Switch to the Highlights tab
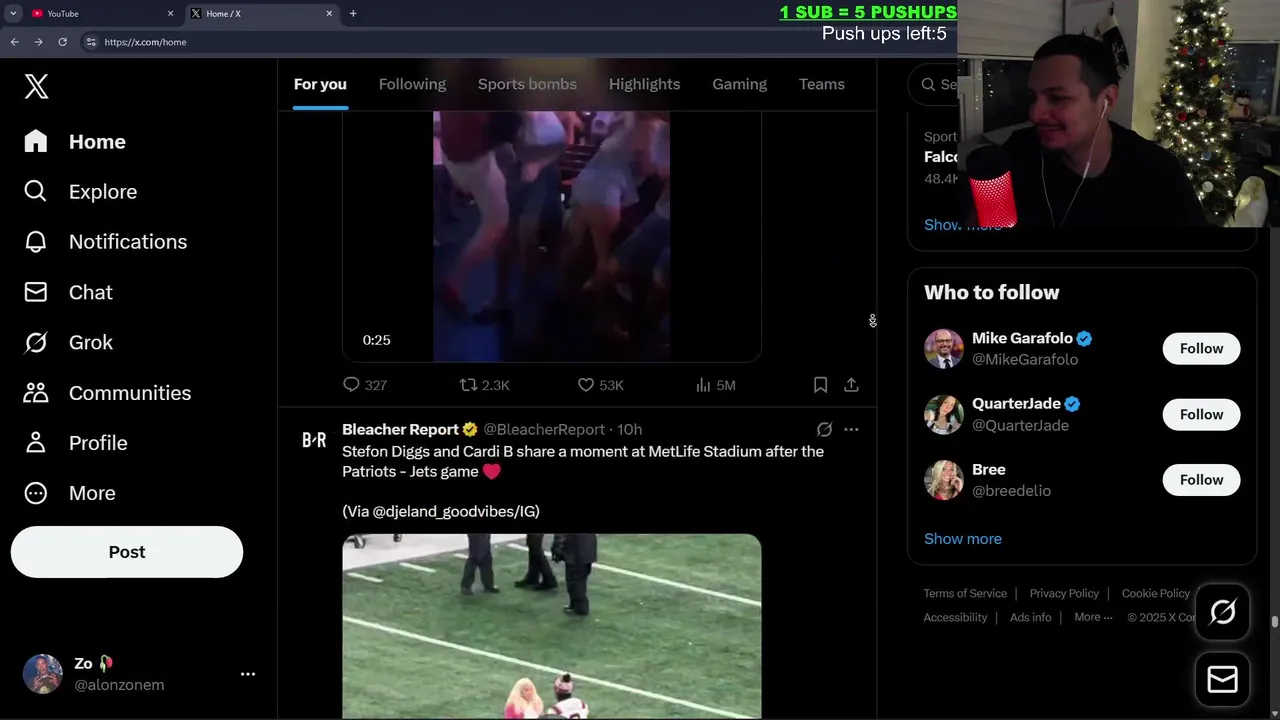This screenshot has height=720, width=1280. coord(644,84)
